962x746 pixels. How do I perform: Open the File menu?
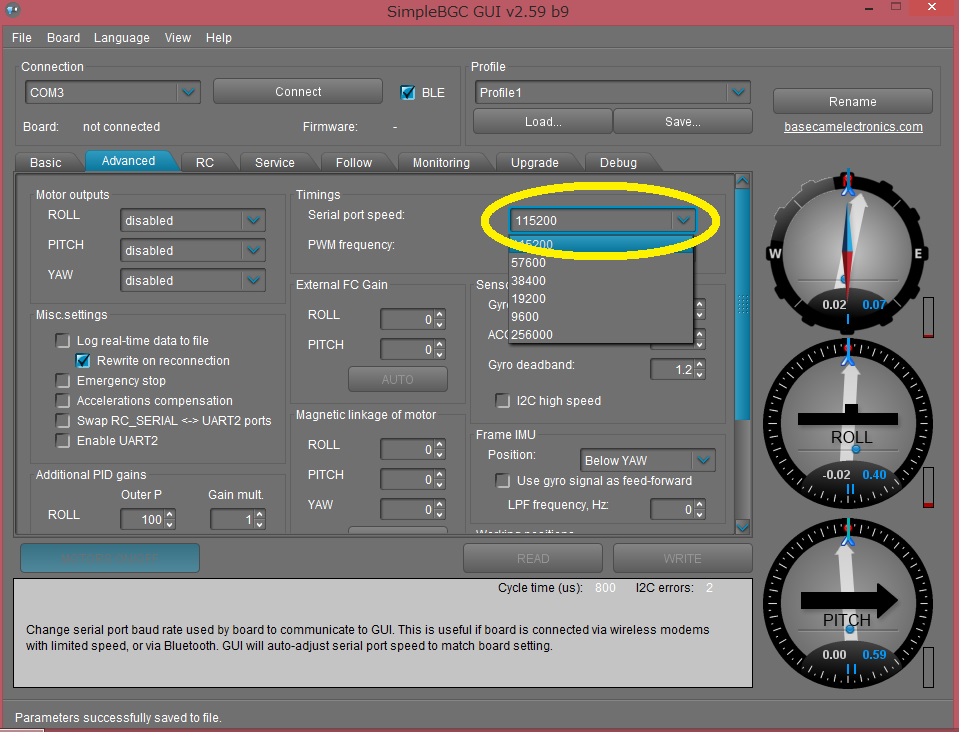point(21,37)
